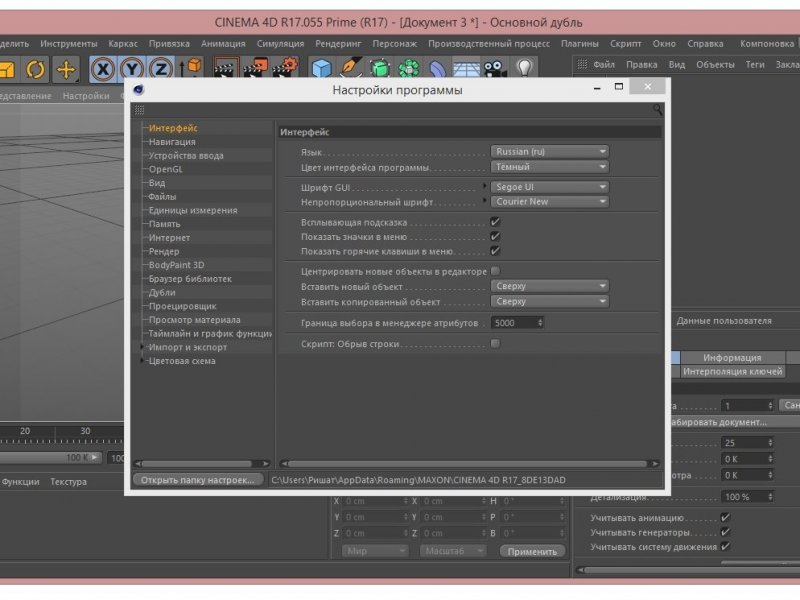Open the Мир coordinate dropdown
Image resolution: width=800 pixels, height=600 pixels.
[x=375, y=551]
